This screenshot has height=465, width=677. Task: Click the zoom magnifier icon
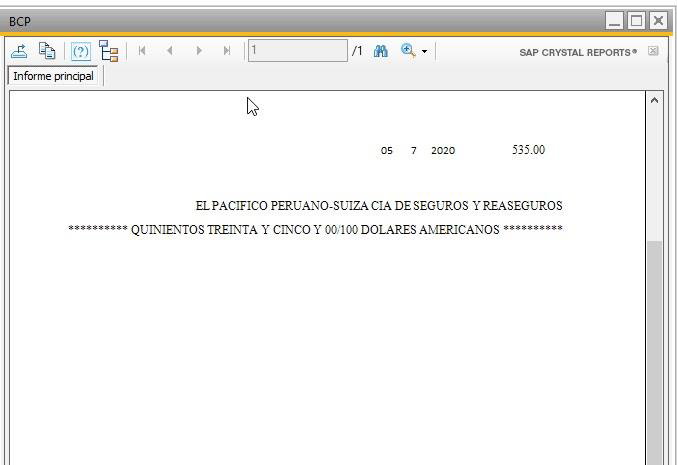click(x=408, y=51)
